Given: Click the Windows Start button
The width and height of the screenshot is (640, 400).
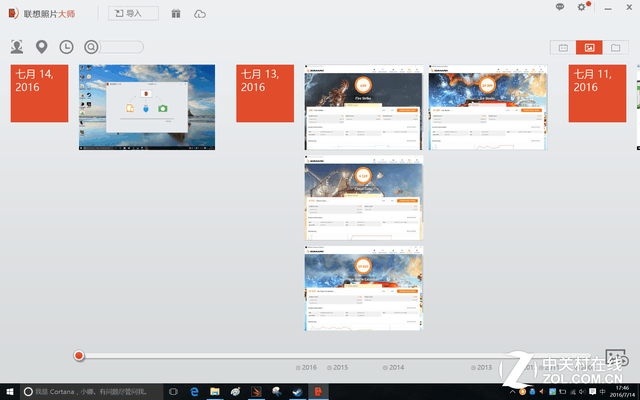Looking at the screenshot, I should [10, 391].
